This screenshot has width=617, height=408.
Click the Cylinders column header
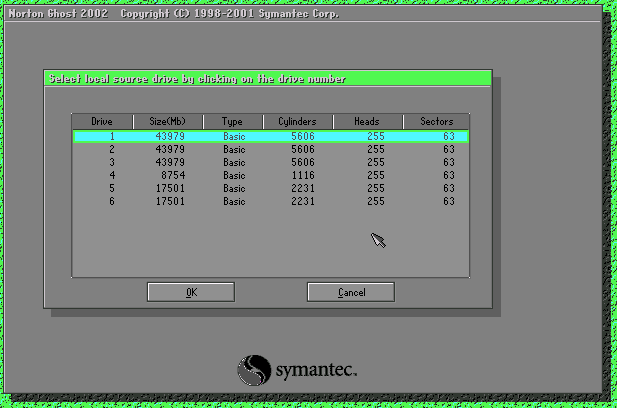[x=298, y=121]
